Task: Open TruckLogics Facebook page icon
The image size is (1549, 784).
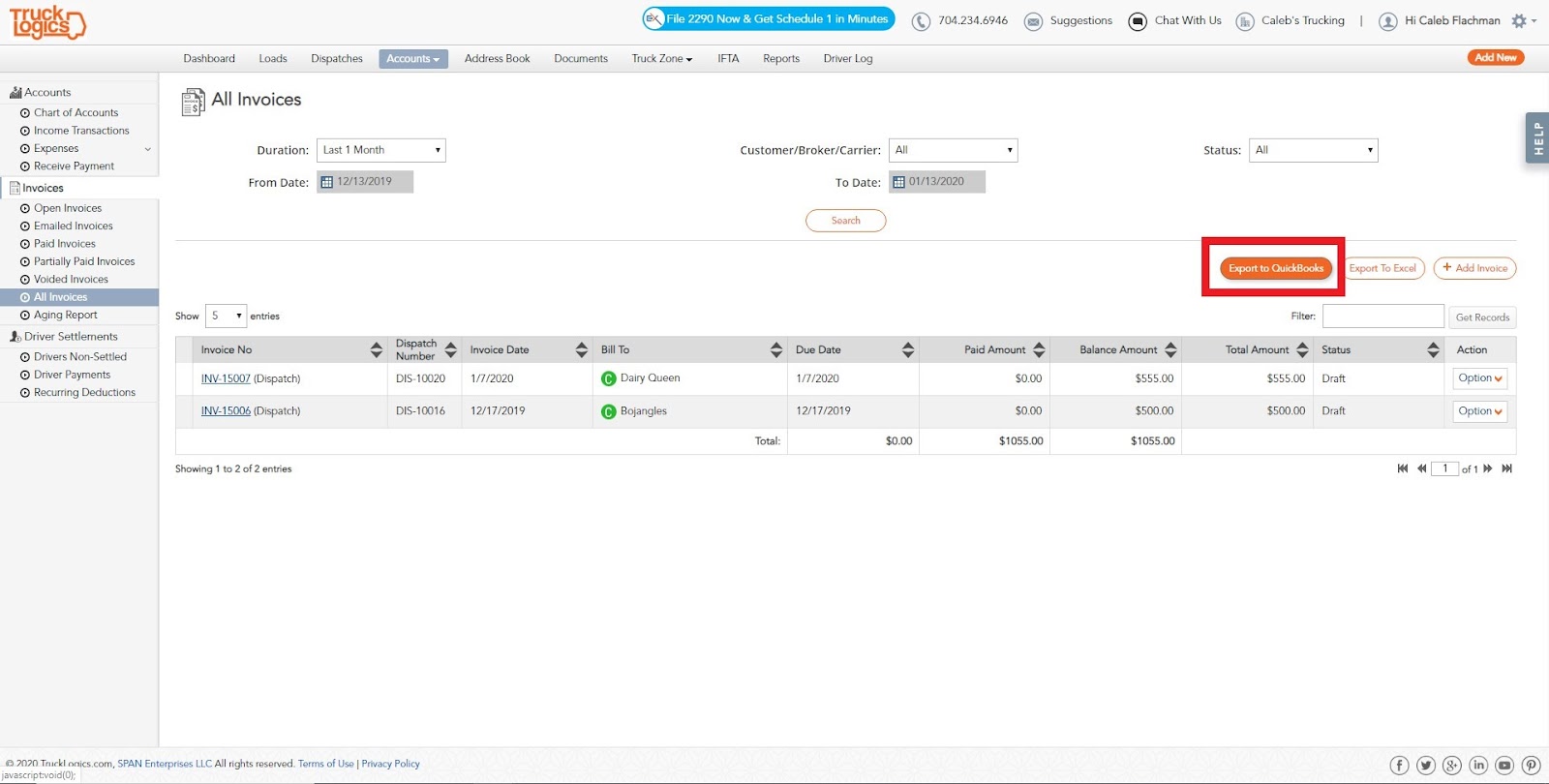Action: click(1400, 766)
